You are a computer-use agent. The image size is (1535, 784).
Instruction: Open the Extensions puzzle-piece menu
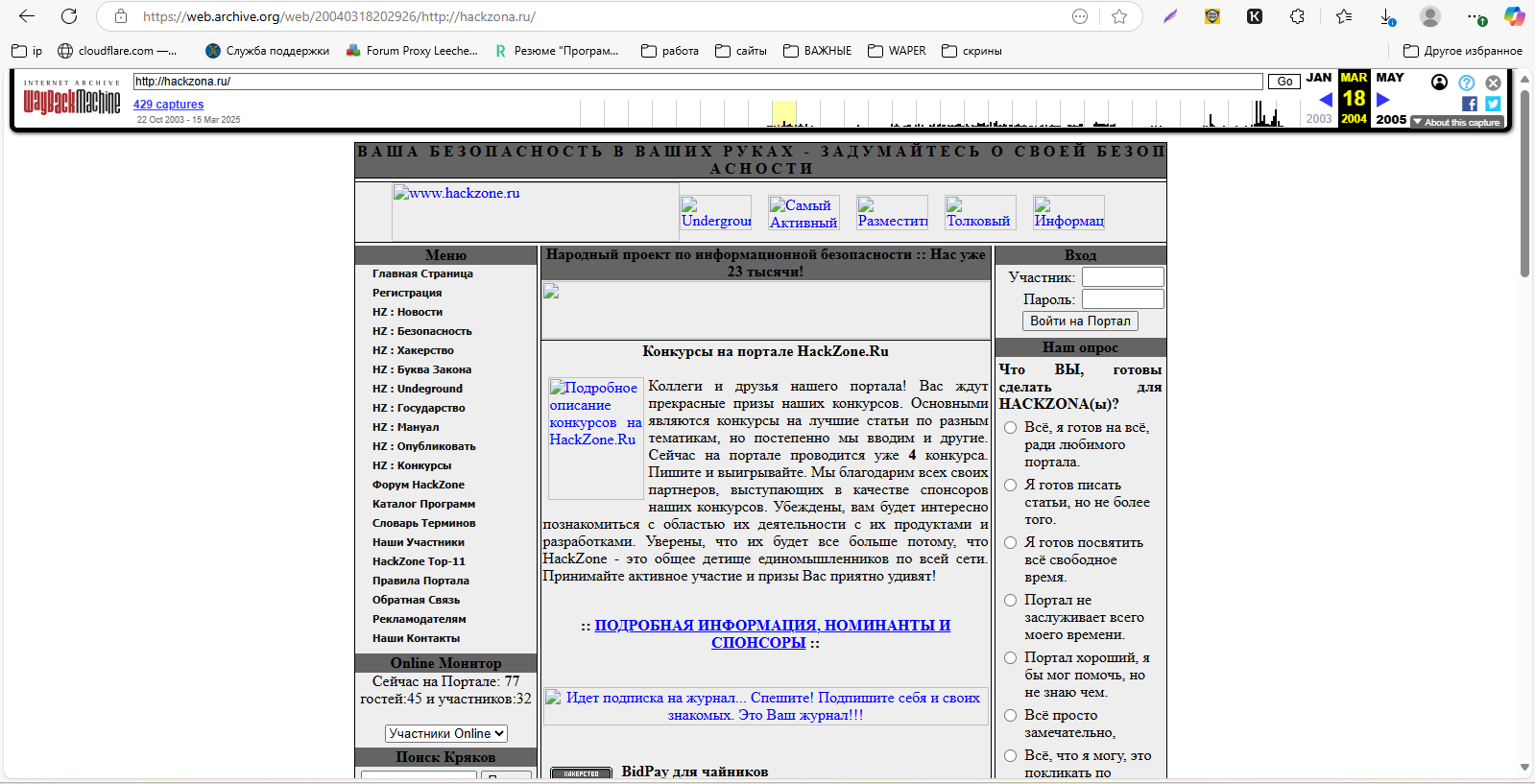[x=1297, y=16]
